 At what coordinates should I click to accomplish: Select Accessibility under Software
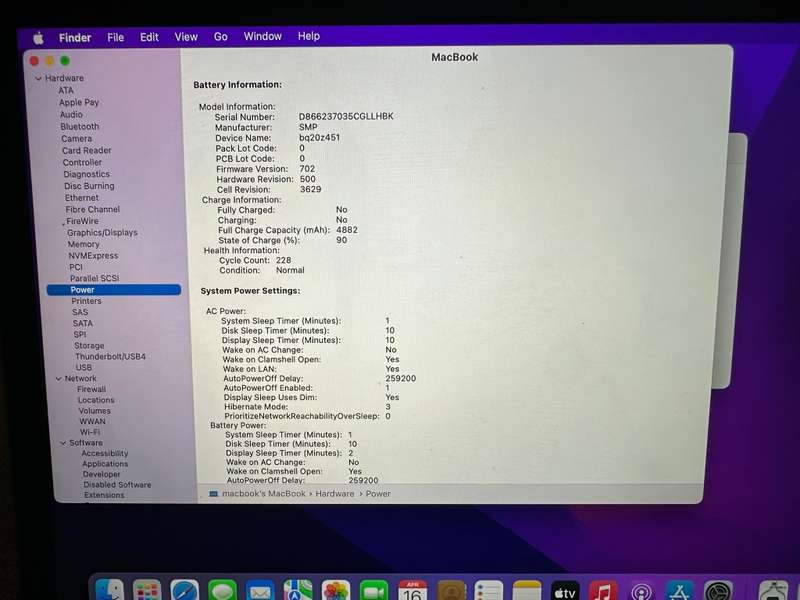(x=105, y=454)
